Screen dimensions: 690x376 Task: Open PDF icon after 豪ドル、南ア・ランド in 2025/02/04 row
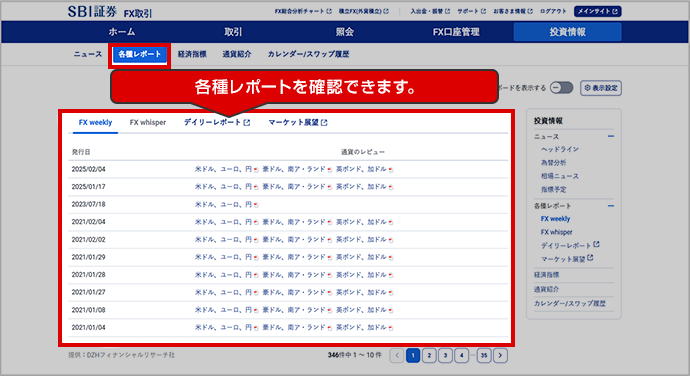[330, 170]
